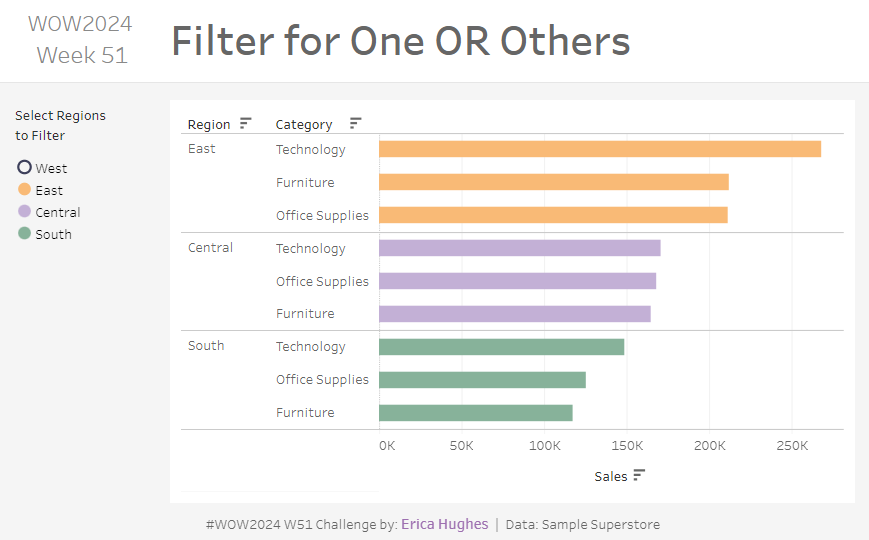Toggle the East region orange circle
This screenshot has height=540, width=869.
point(25,189)
